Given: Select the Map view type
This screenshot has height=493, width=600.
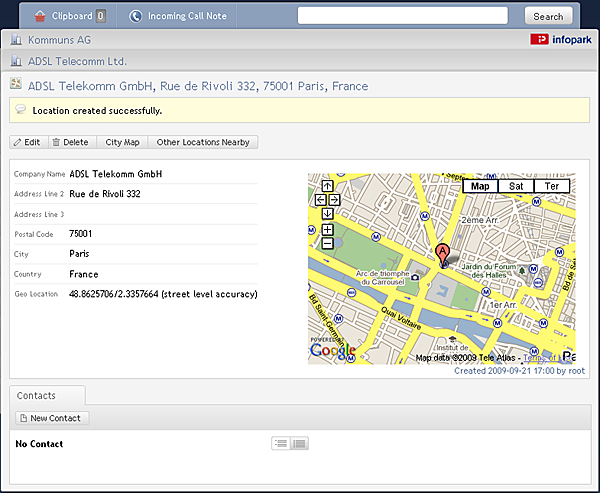Looking at the screenshot, I should pos(480,186).
